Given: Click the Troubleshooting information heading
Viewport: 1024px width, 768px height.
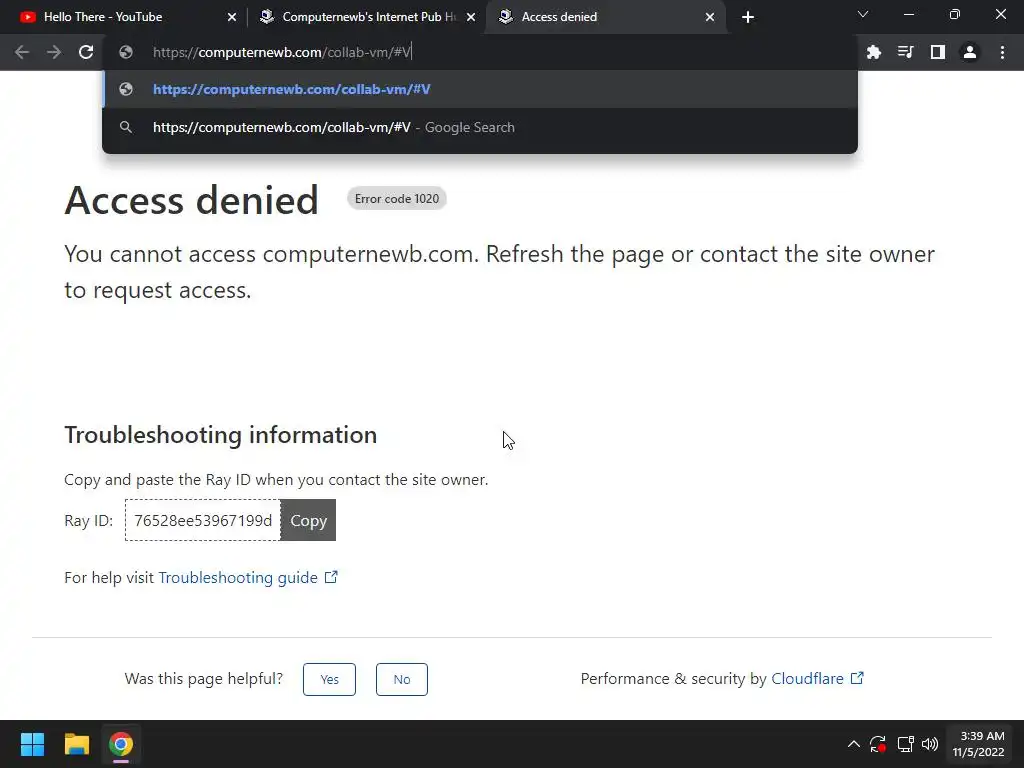Looking at the screenshot, I should [221, 435].
